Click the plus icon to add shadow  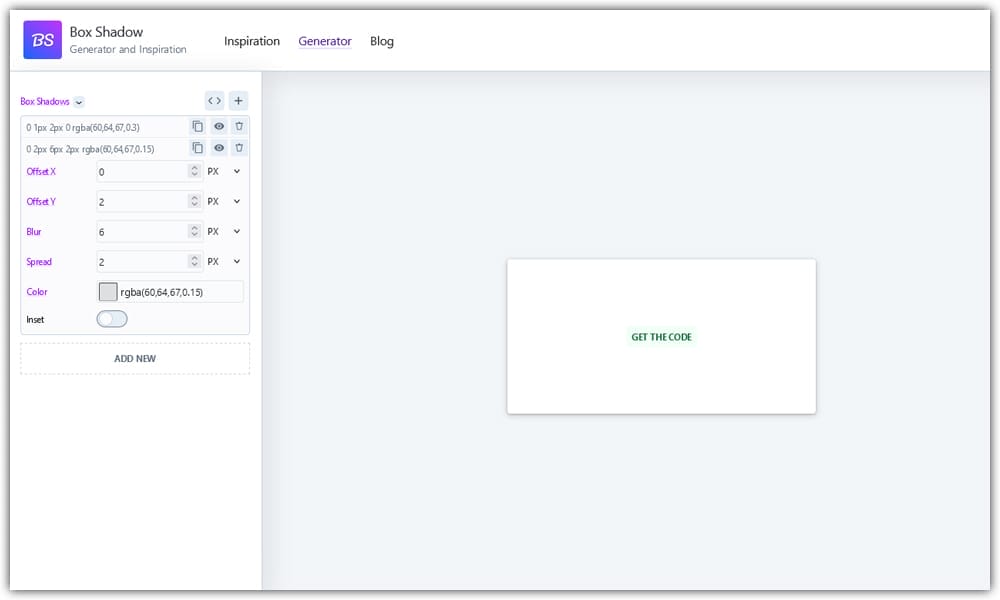coord(238,101)
